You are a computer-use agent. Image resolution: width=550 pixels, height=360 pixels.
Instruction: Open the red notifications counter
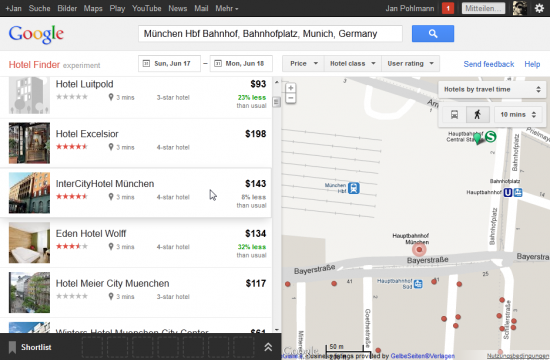tap(448, 8)
